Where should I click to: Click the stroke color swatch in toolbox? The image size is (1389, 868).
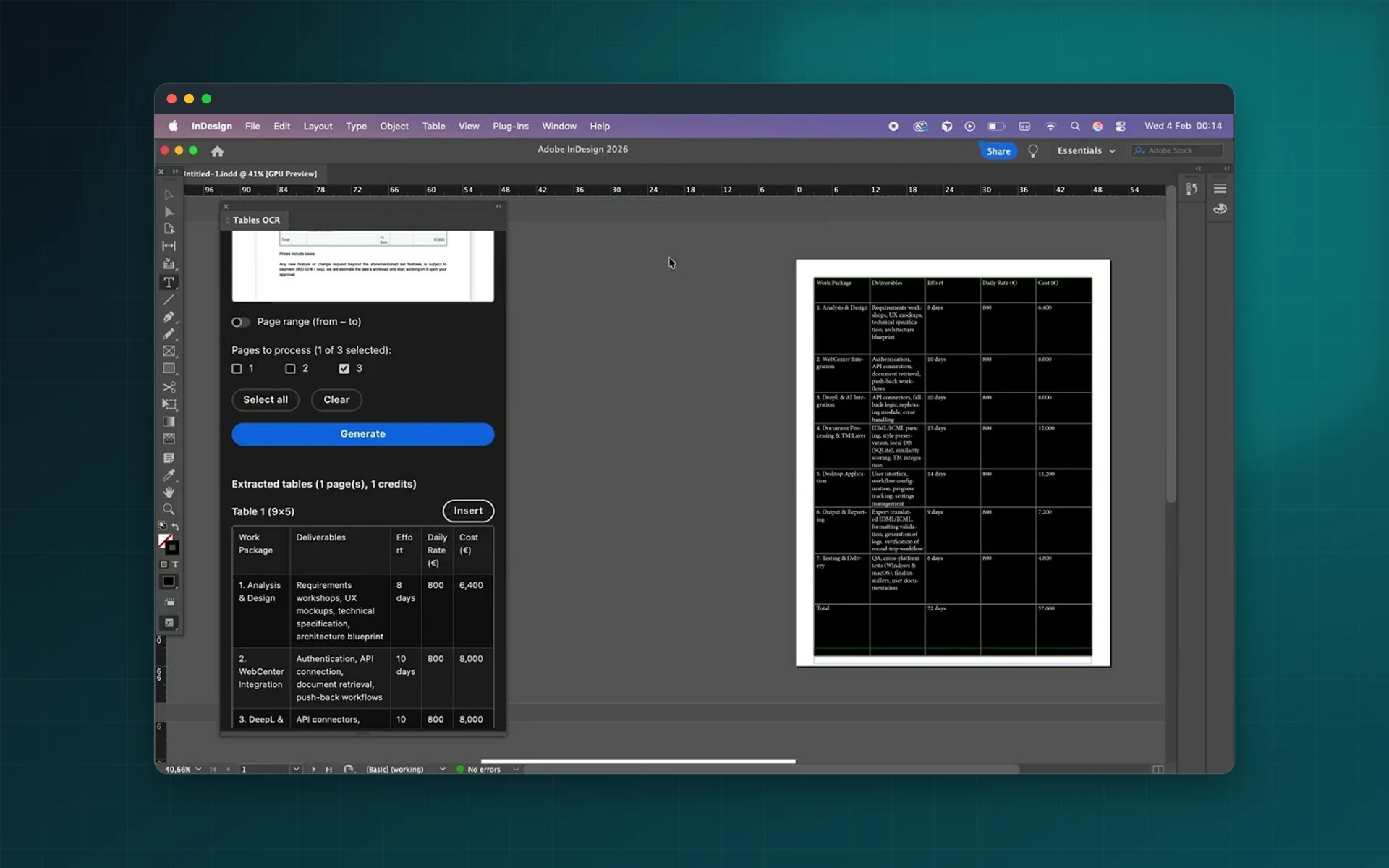(x=173, y=548)
